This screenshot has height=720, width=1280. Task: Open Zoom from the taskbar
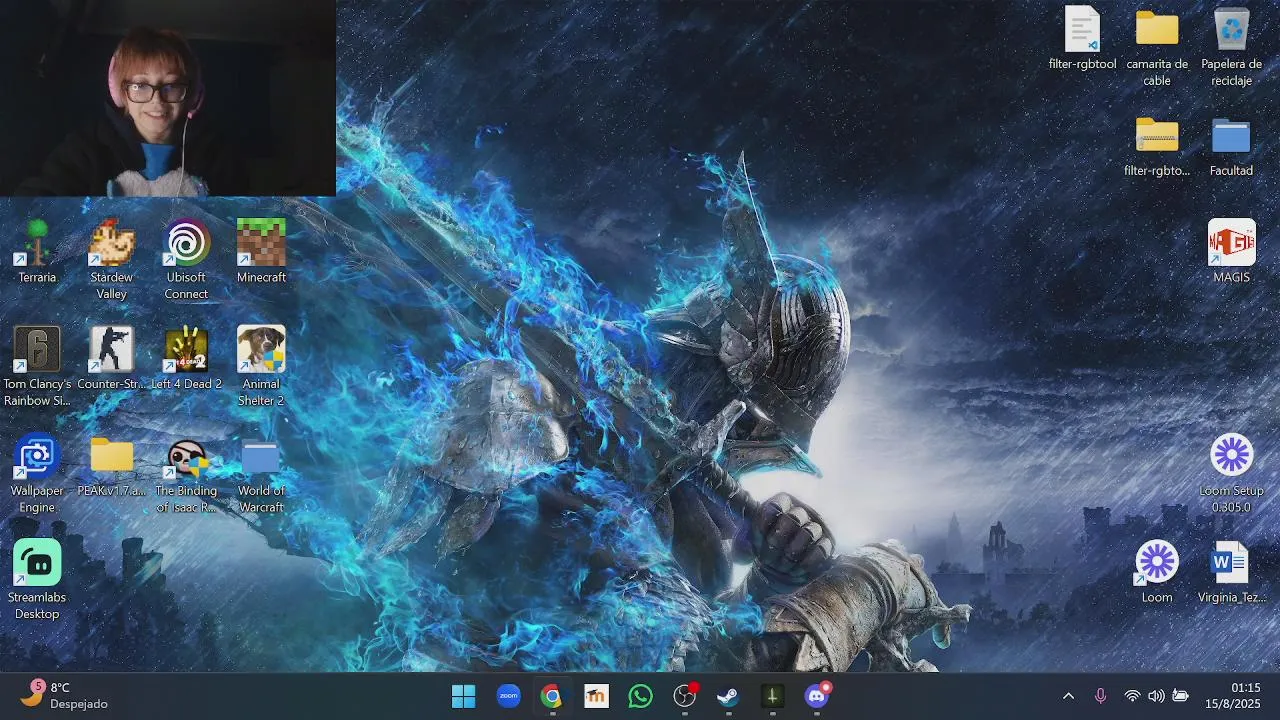tap(508, 696)
